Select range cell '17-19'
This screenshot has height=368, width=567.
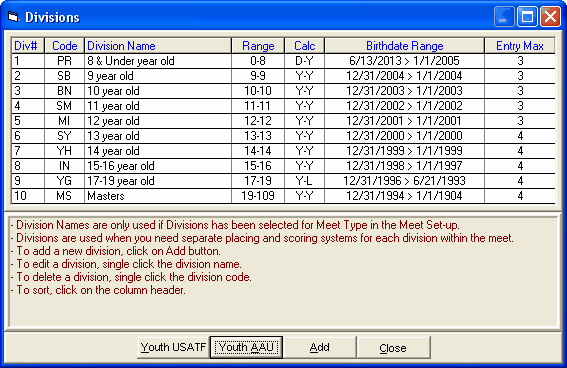click(x=258, y=181)
